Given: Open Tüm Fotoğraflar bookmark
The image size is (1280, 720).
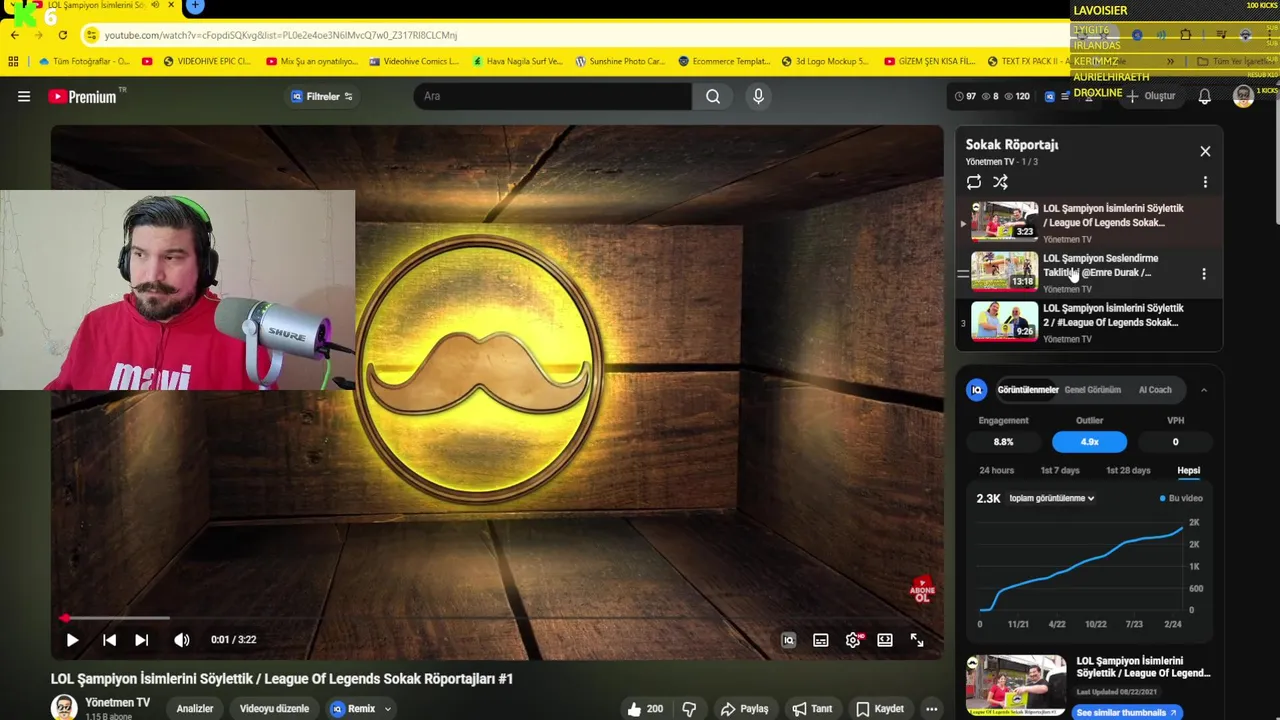Looking at the screenshot, I should pos(84,61).
